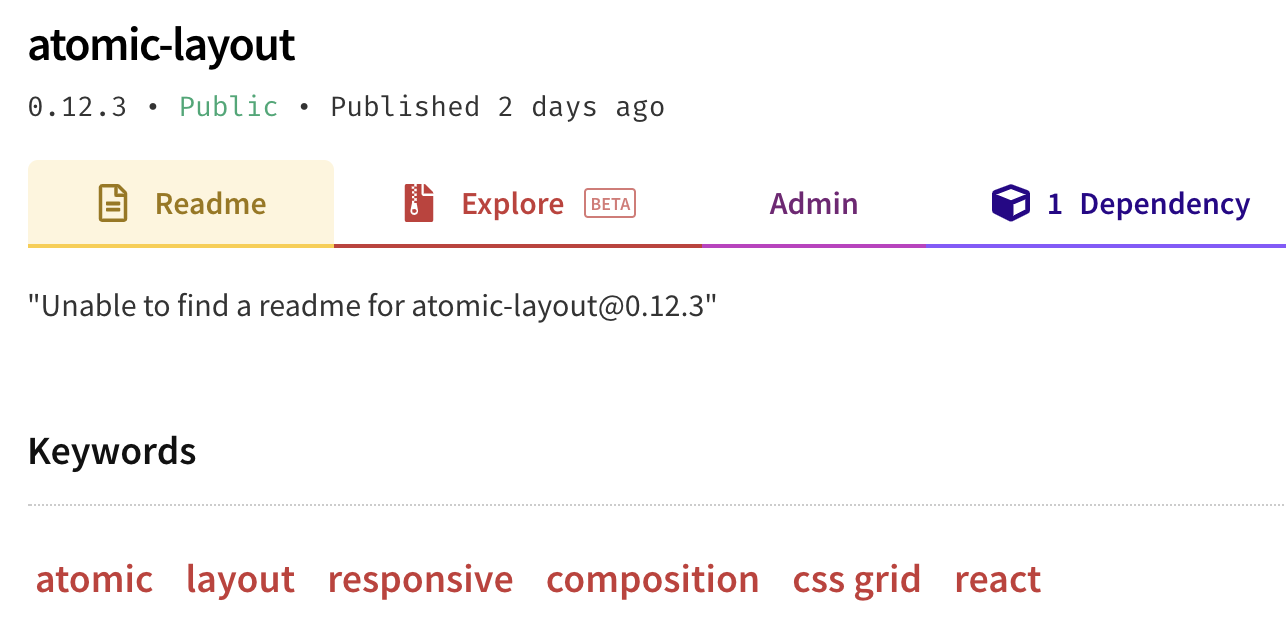Click the Explore fire icon
This screenshot has width=1286, height=644.
point(418,201)
